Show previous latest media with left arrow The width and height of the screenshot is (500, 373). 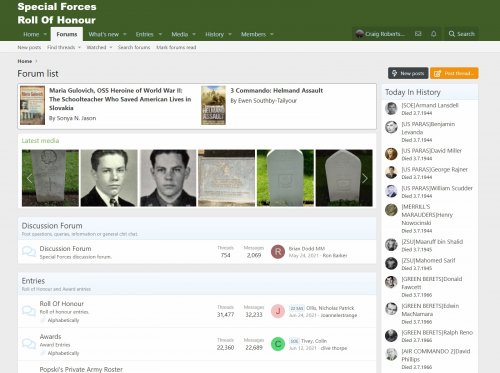coord(29,178)
